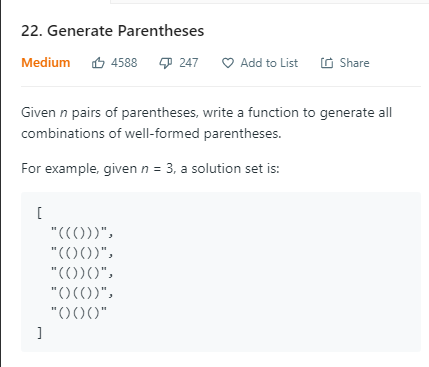
Task: Click the problem description paragraph text
Action: click(206, 123)
